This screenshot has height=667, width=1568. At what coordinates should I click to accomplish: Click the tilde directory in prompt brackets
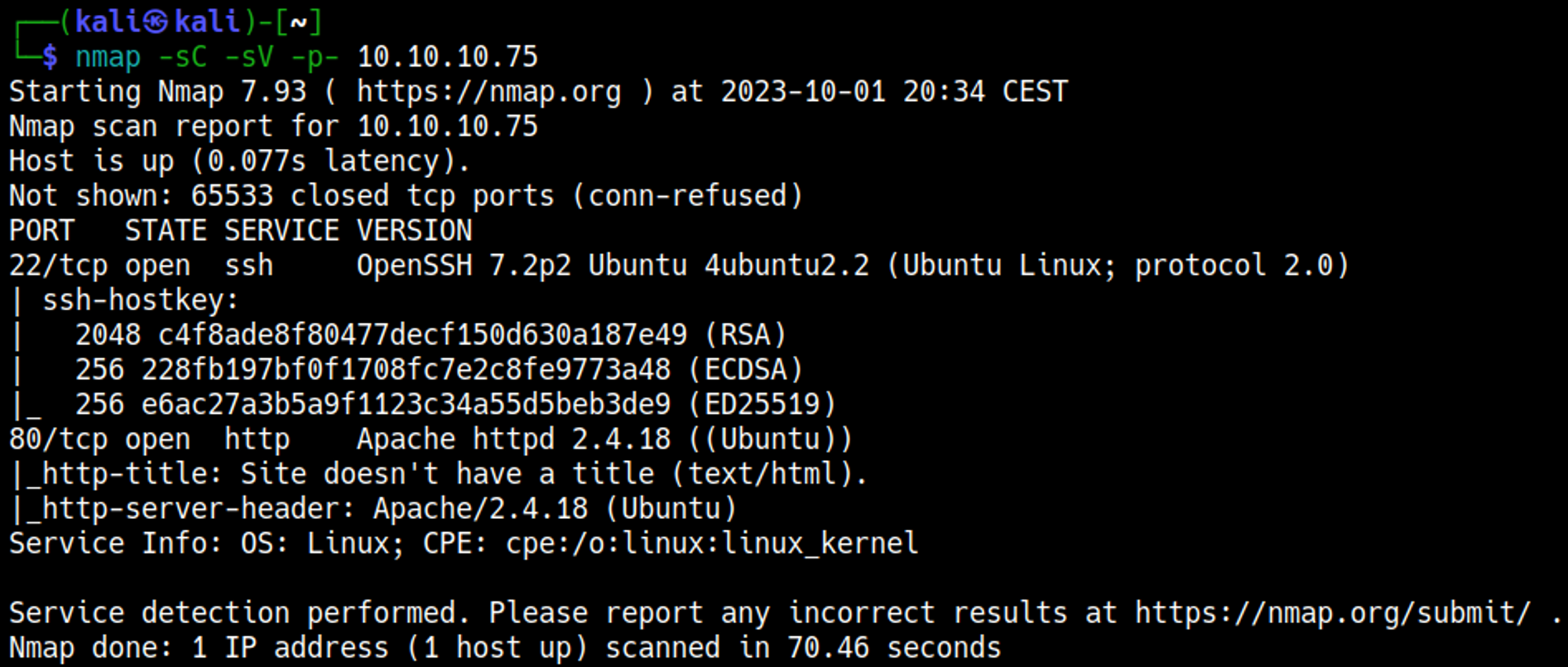(x=298, y=22)
